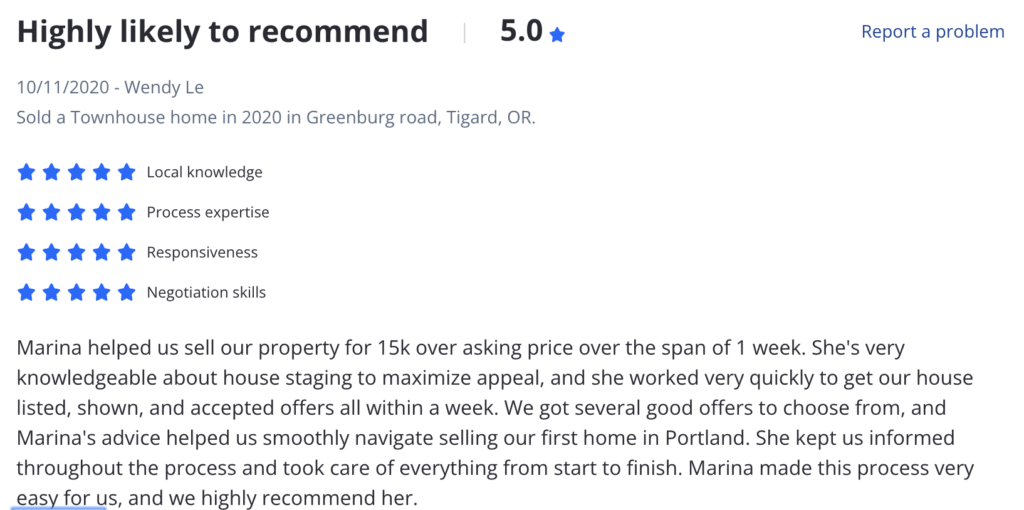The height and width of the screenshot is (510, 1024).
Task: Click the third star in Process expertise row
Action: (x=76, y=212)
